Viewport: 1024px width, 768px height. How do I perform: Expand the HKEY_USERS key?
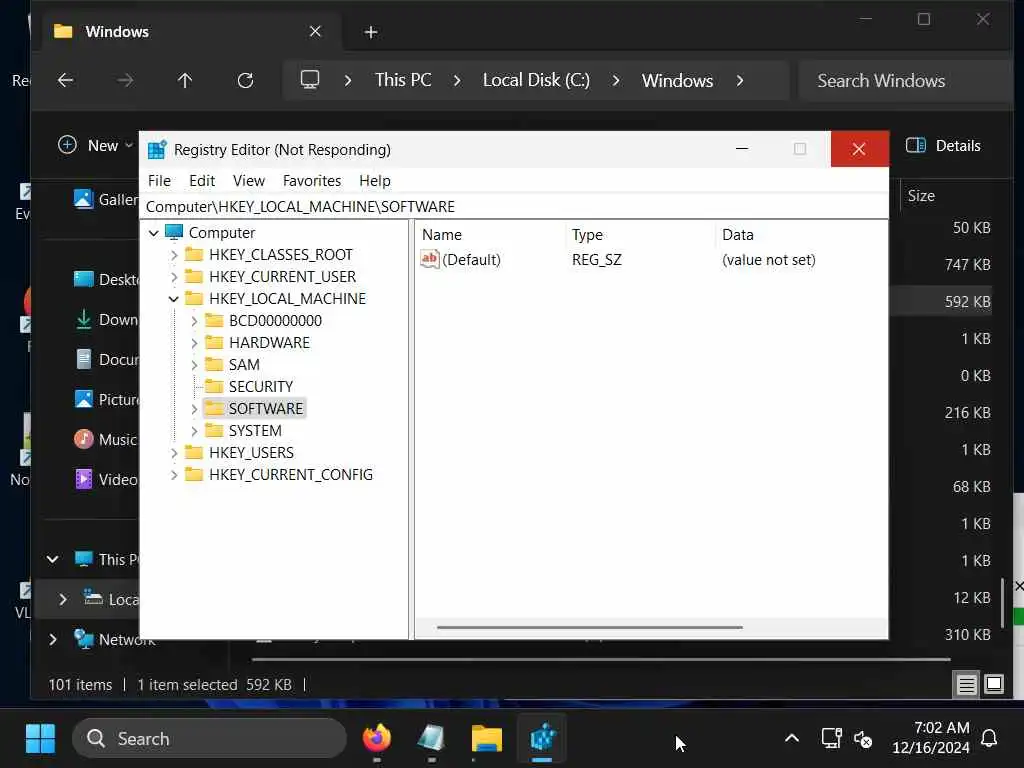tap(174, 453)
